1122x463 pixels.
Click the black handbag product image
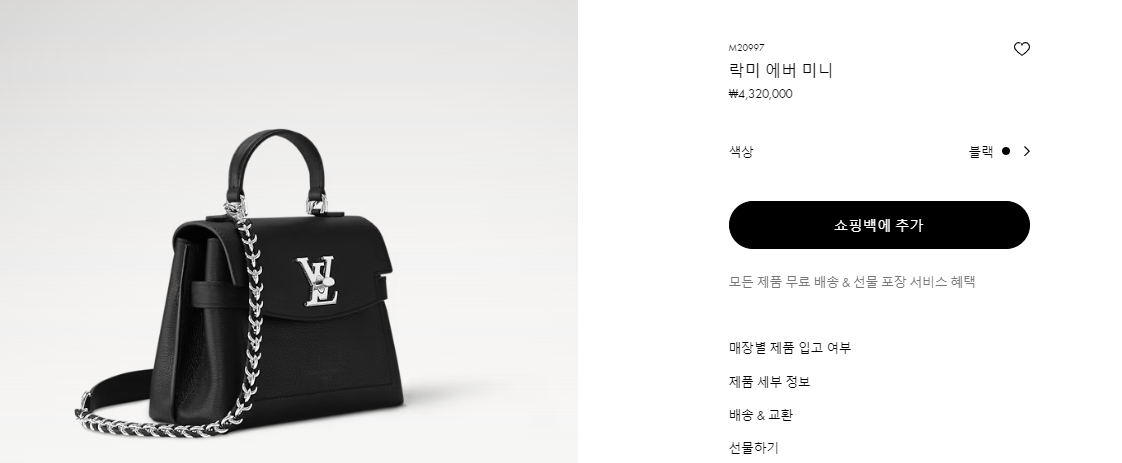tap(288, 231)
